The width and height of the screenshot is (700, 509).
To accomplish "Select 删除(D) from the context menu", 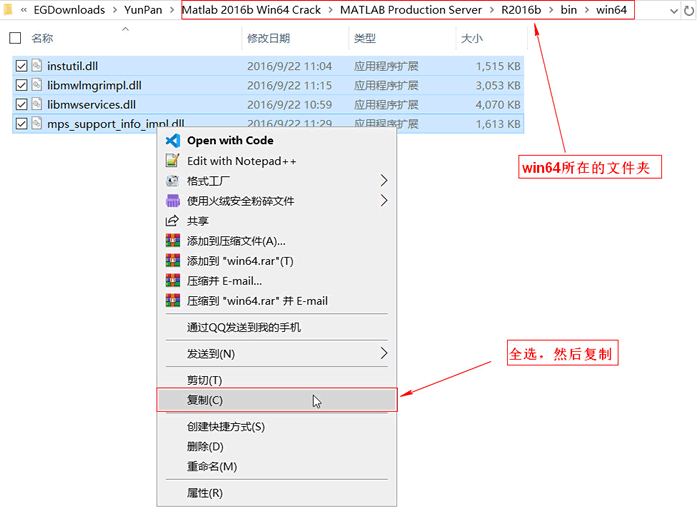I will [x=276, y=446].
